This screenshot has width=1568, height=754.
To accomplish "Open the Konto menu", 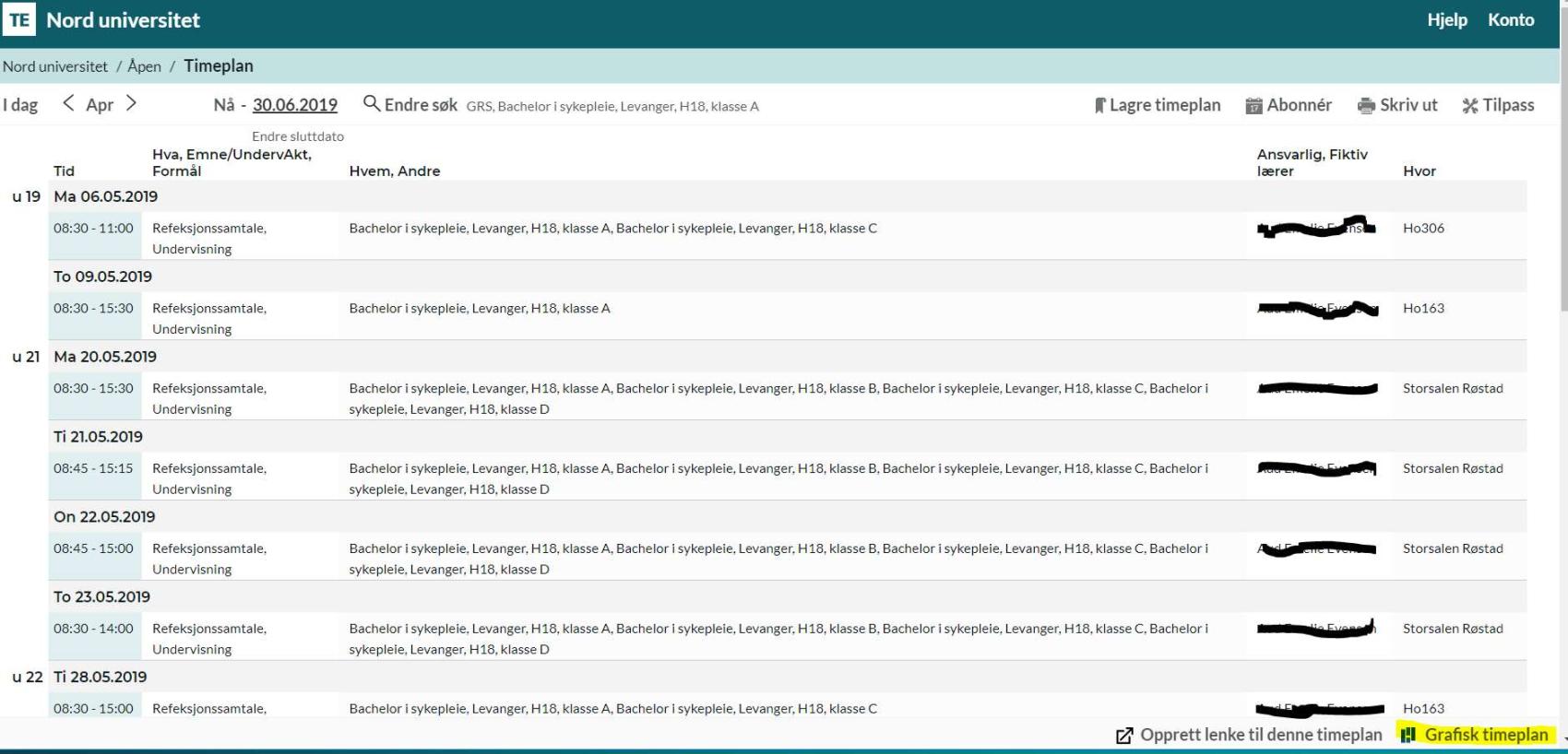I will 1510,20.
